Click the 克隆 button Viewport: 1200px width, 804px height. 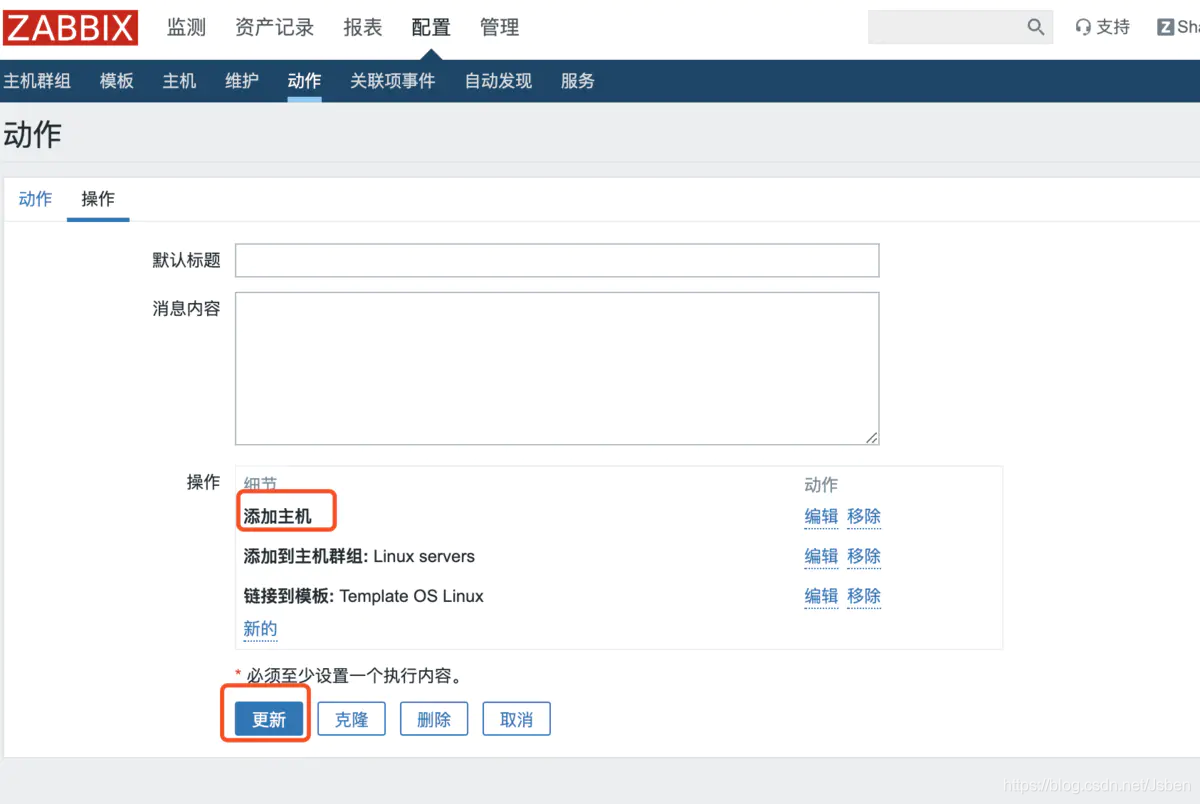351,719
